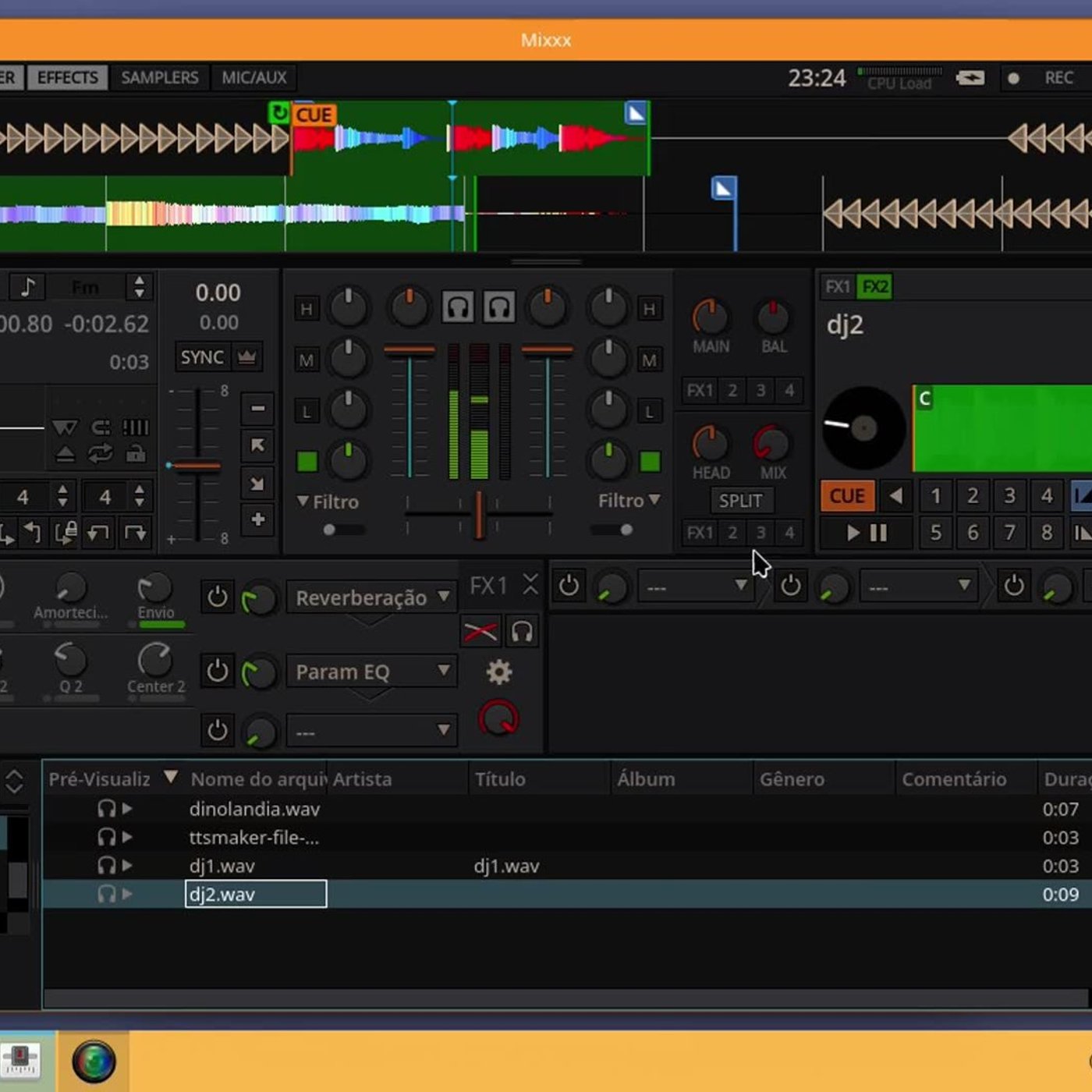Screen dimensions: 1092x1092
Task: Open FX1 settings gear
Action: coord(499,672)
